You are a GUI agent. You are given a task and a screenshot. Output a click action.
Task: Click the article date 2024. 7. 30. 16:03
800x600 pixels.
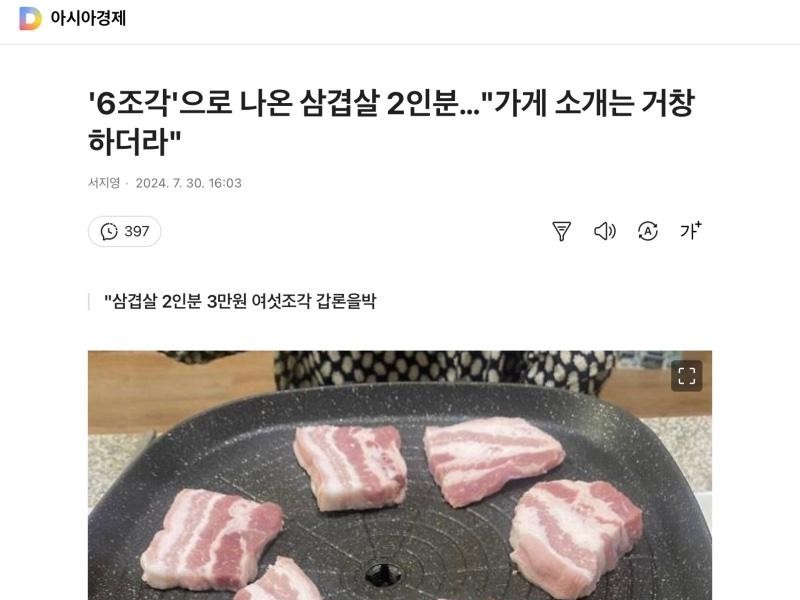pos(188,183)
